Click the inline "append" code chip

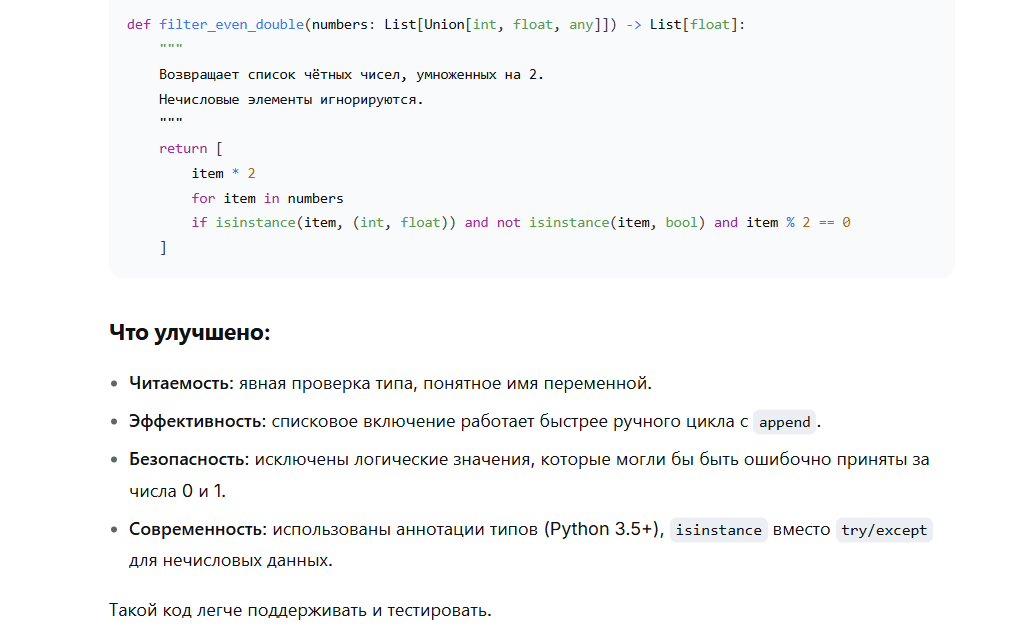pos(784,422)
